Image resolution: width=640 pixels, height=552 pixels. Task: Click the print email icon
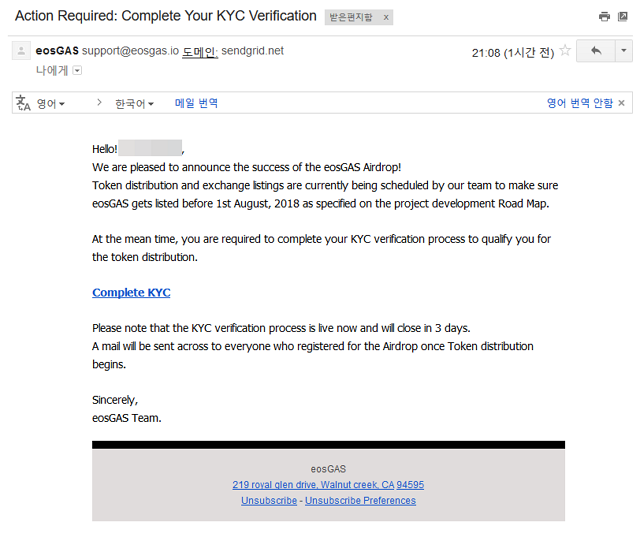click(604, 16)
